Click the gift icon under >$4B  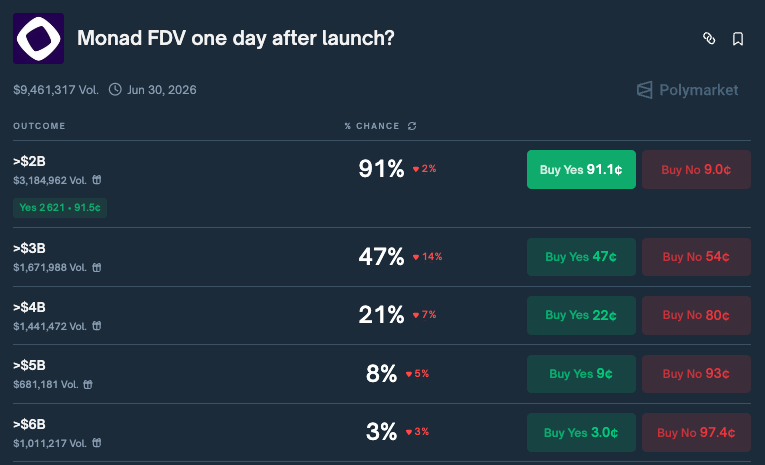click(x=96, y=327)
